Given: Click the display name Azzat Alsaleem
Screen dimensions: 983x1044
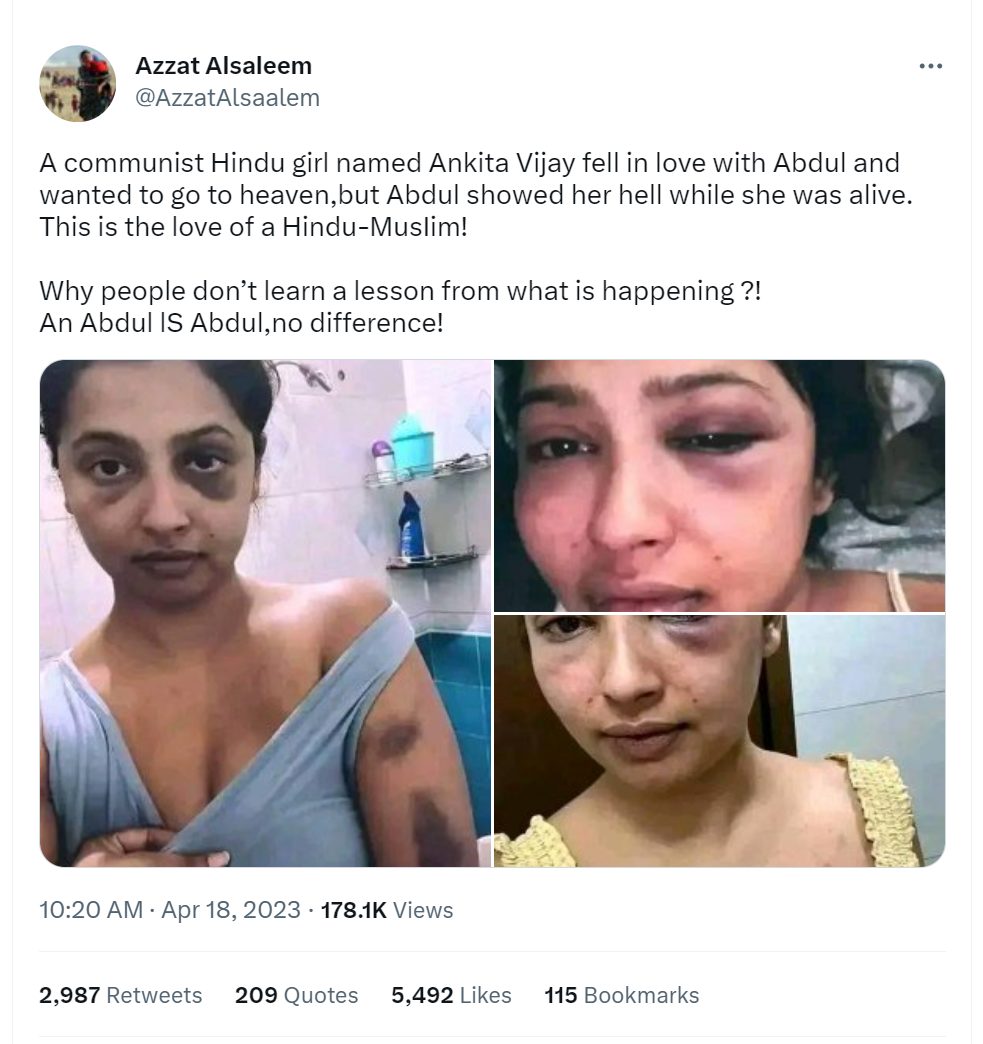Looking at the screenshot, I should (224, 65).
